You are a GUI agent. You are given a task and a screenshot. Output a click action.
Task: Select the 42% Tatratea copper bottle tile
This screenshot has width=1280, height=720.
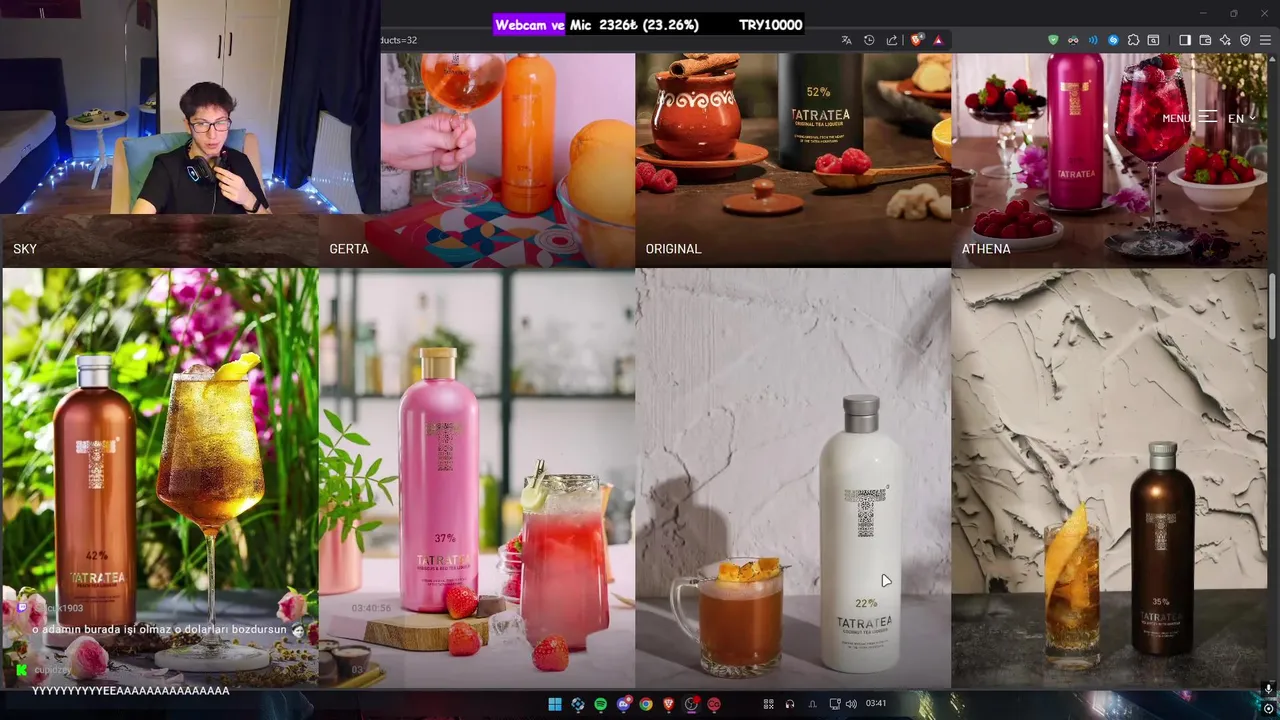click(x=160, y=478)
